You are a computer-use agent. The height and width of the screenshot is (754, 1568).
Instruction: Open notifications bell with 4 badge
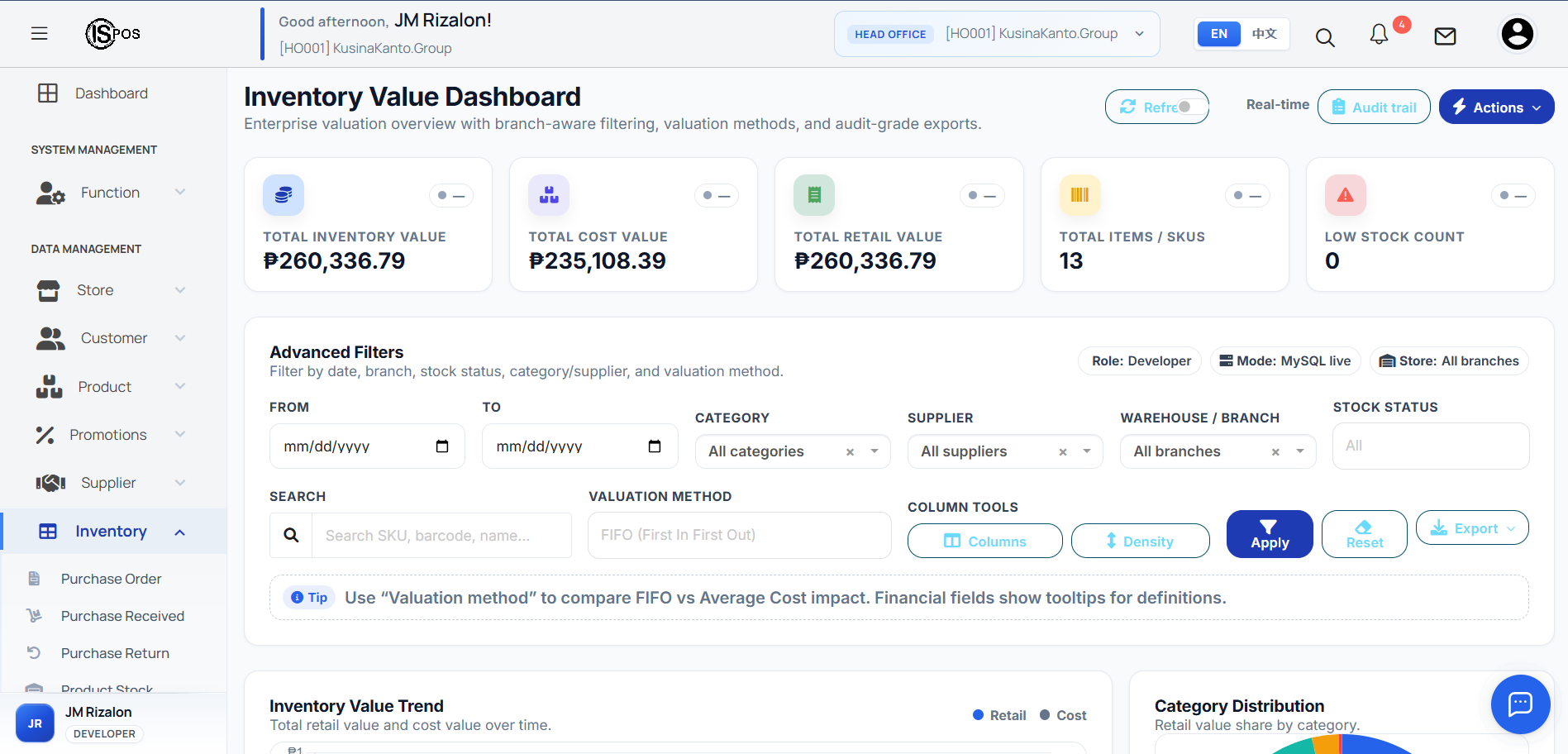point(1379,34)
